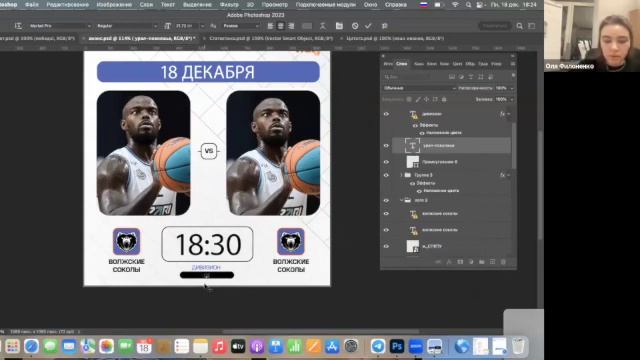Open workspace switcher icon
This screenshot has height=360, width=640.
[x=532, y=26]
